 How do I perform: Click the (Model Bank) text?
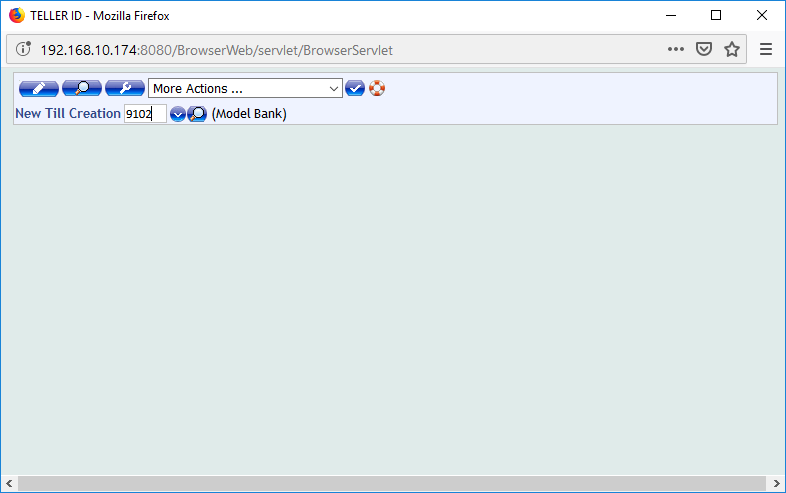249,114
